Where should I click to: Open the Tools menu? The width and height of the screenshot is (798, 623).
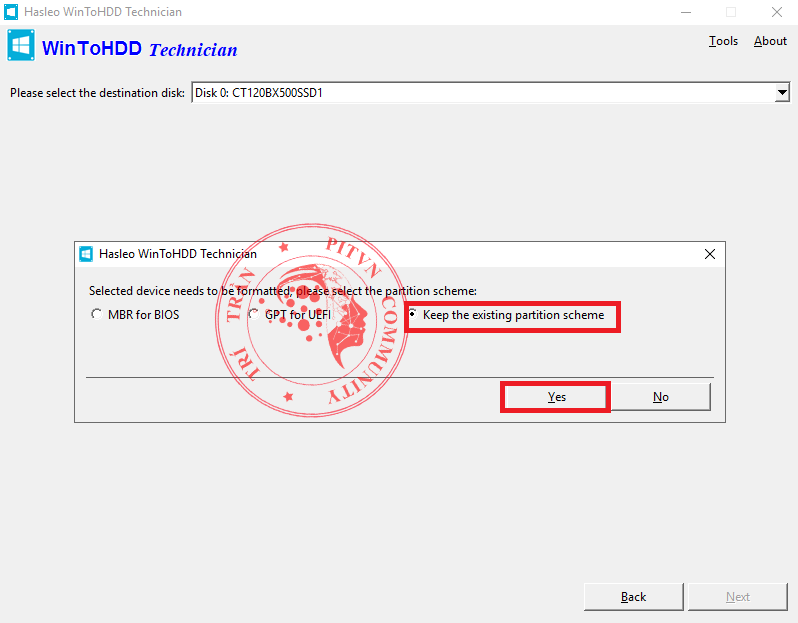tap(723, 41)
